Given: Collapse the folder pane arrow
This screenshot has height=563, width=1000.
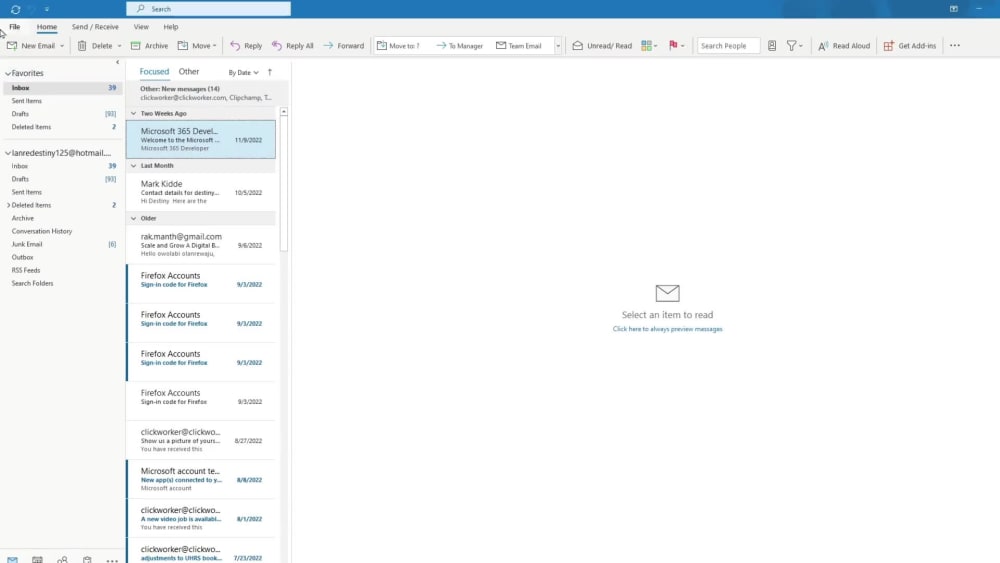Looking at the screenshot, I should (x=117, y=62).
